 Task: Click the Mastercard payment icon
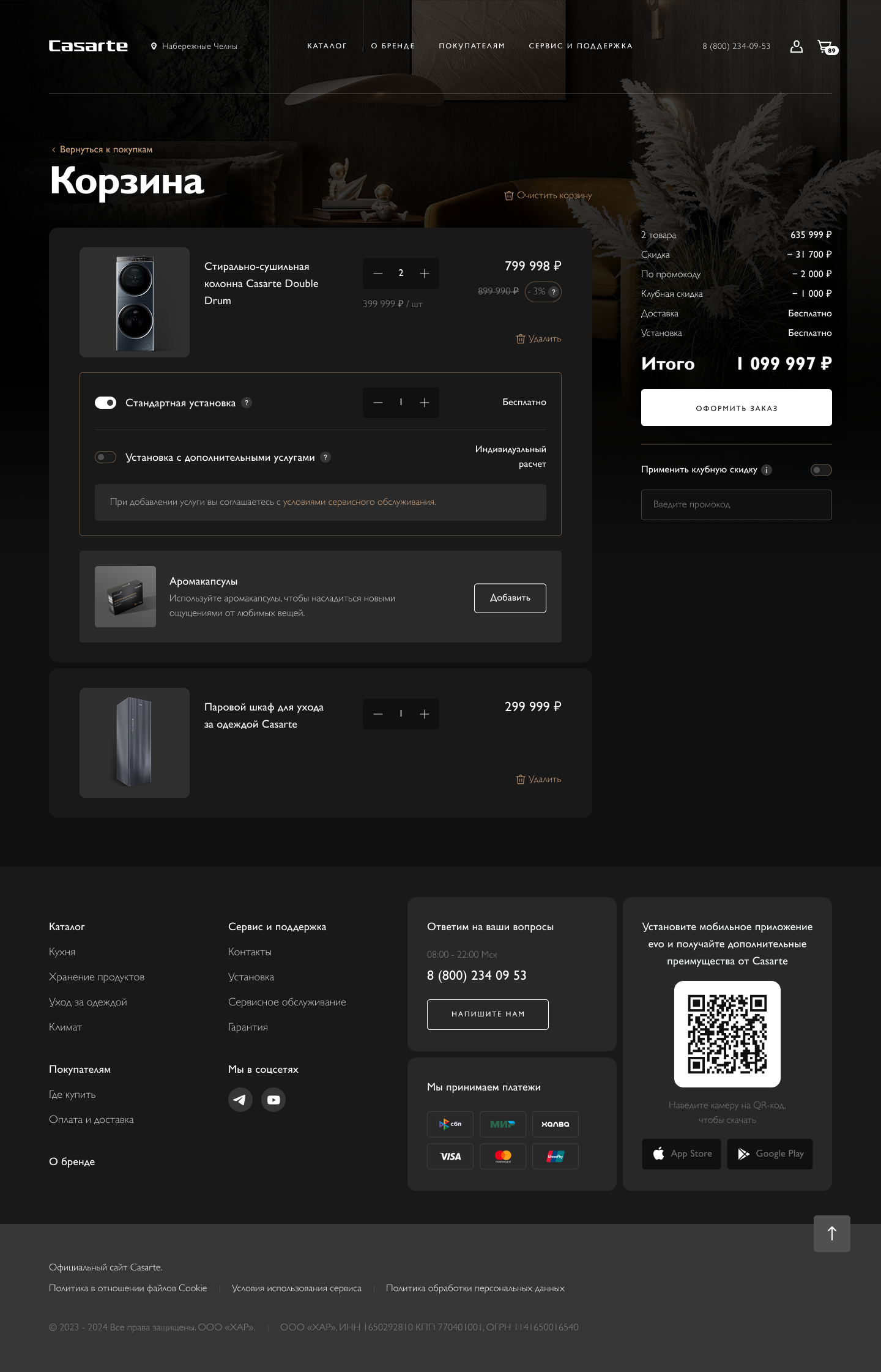(503, 1157)
